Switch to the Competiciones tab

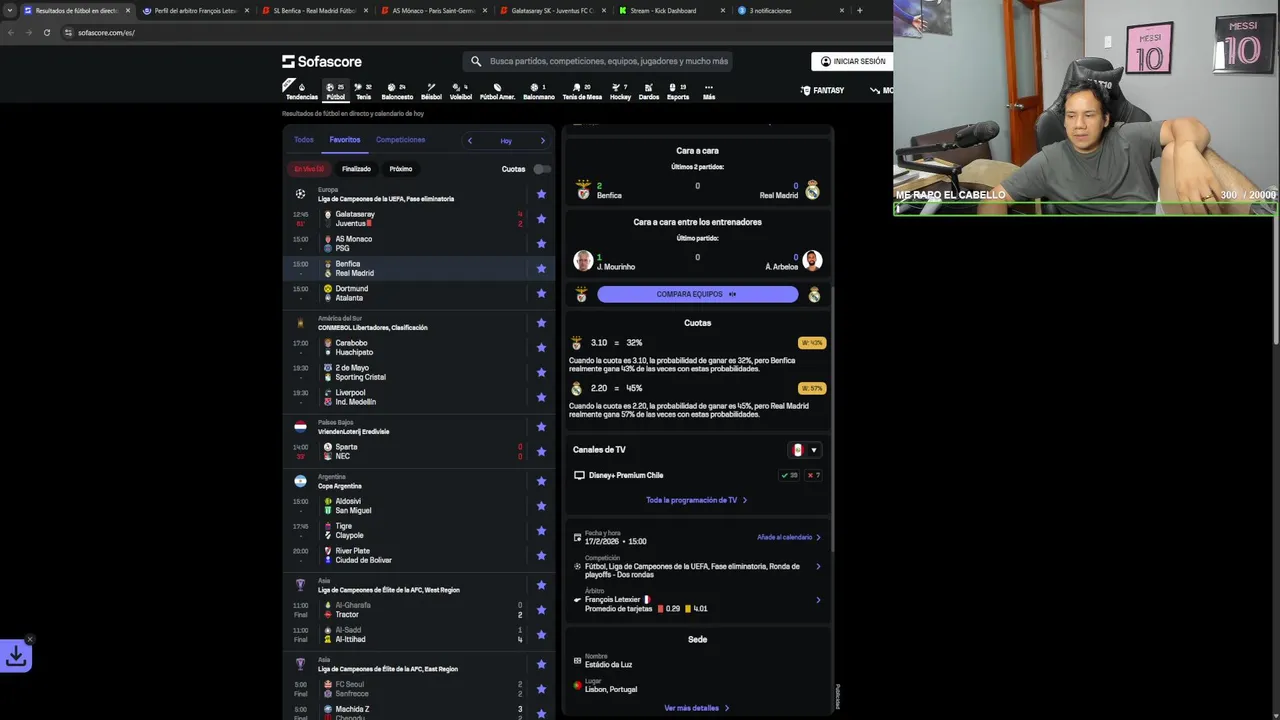pyautogui.click(x=400, y=140)
